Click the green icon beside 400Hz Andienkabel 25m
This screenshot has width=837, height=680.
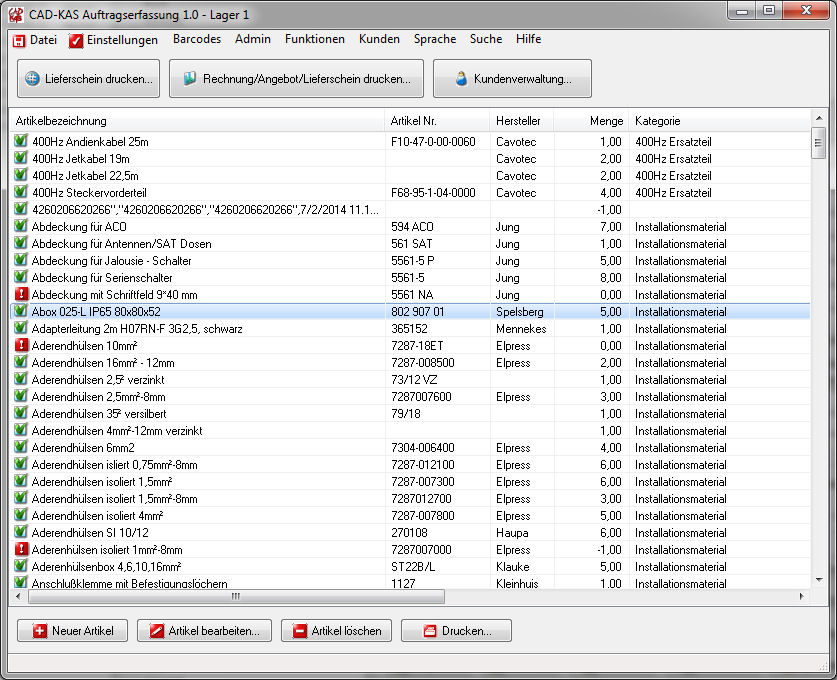tap(22, 141)
